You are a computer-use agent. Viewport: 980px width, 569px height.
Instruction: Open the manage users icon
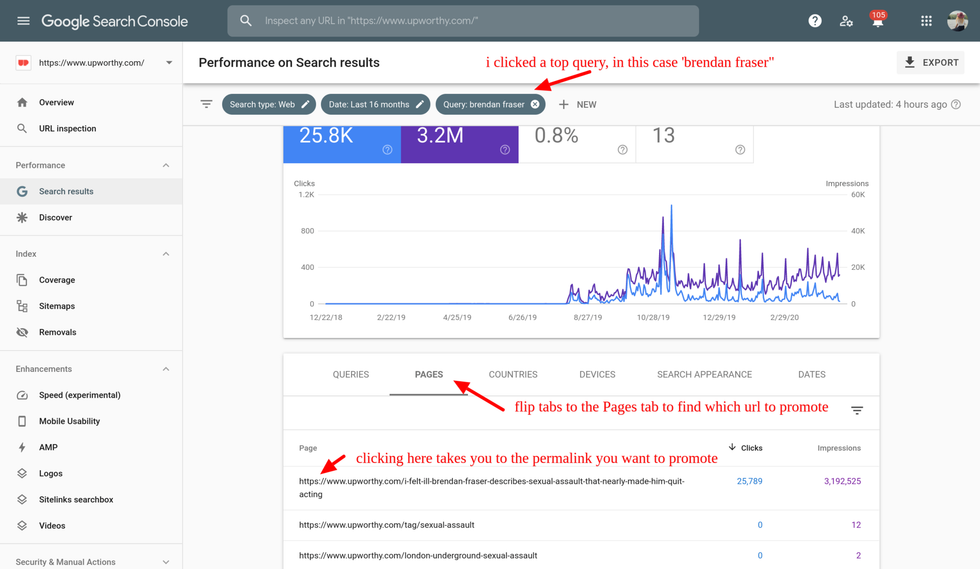click(x=846, y=21)
